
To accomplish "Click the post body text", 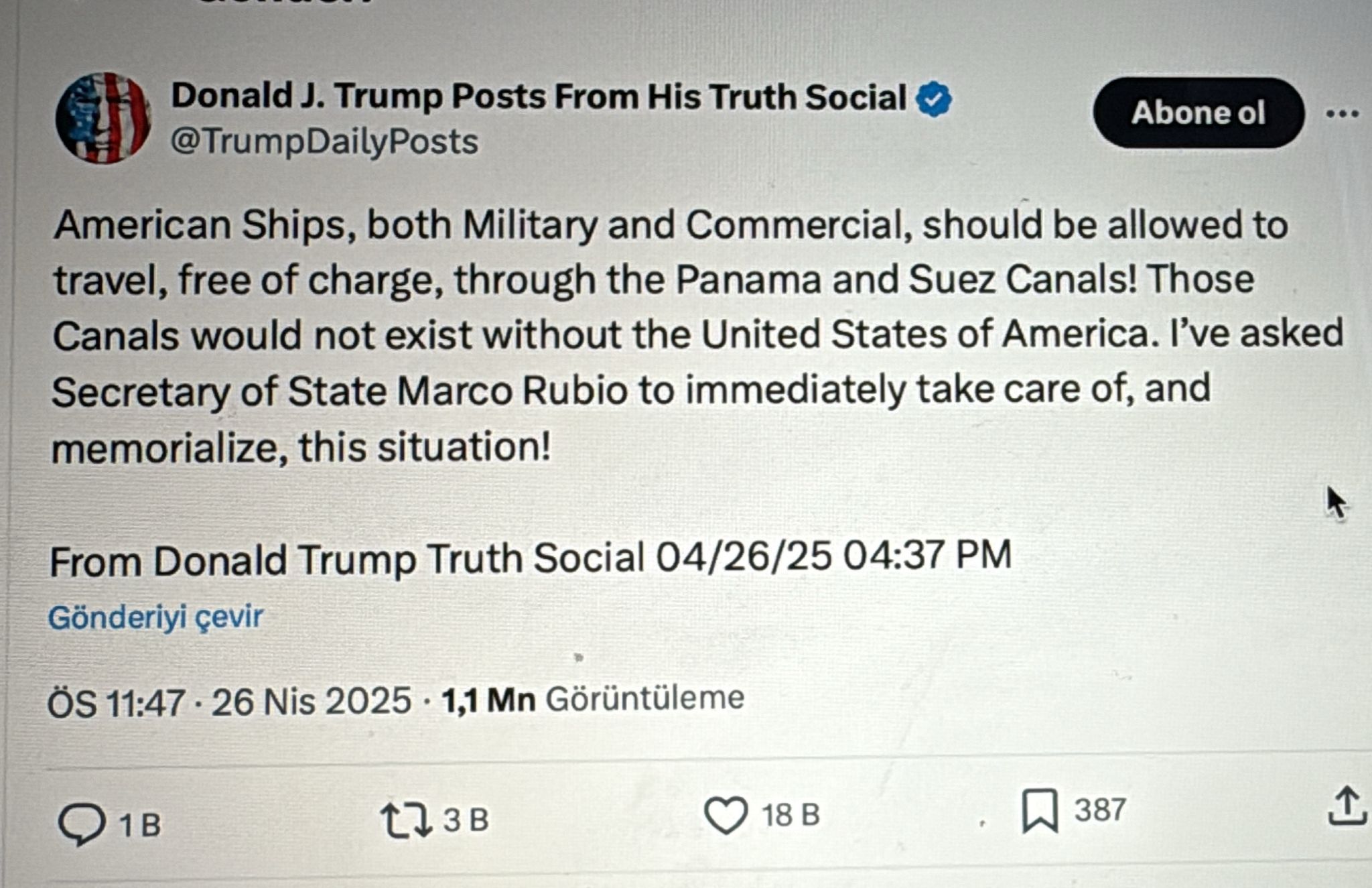I will (670, 335).
